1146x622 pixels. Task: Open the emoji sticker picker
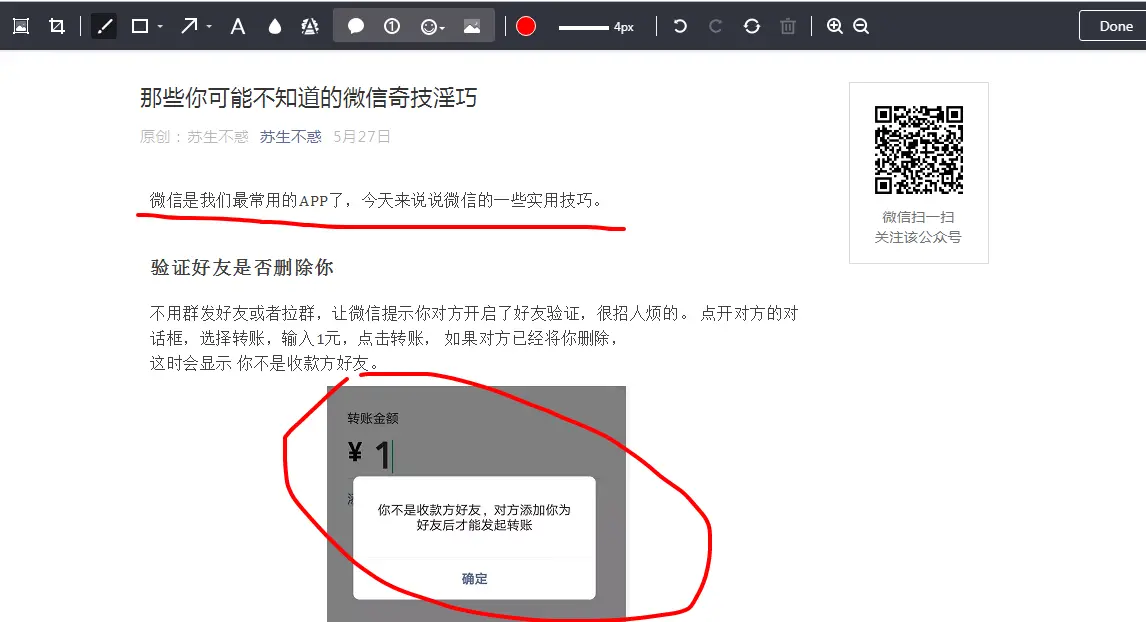pos(432,26)
